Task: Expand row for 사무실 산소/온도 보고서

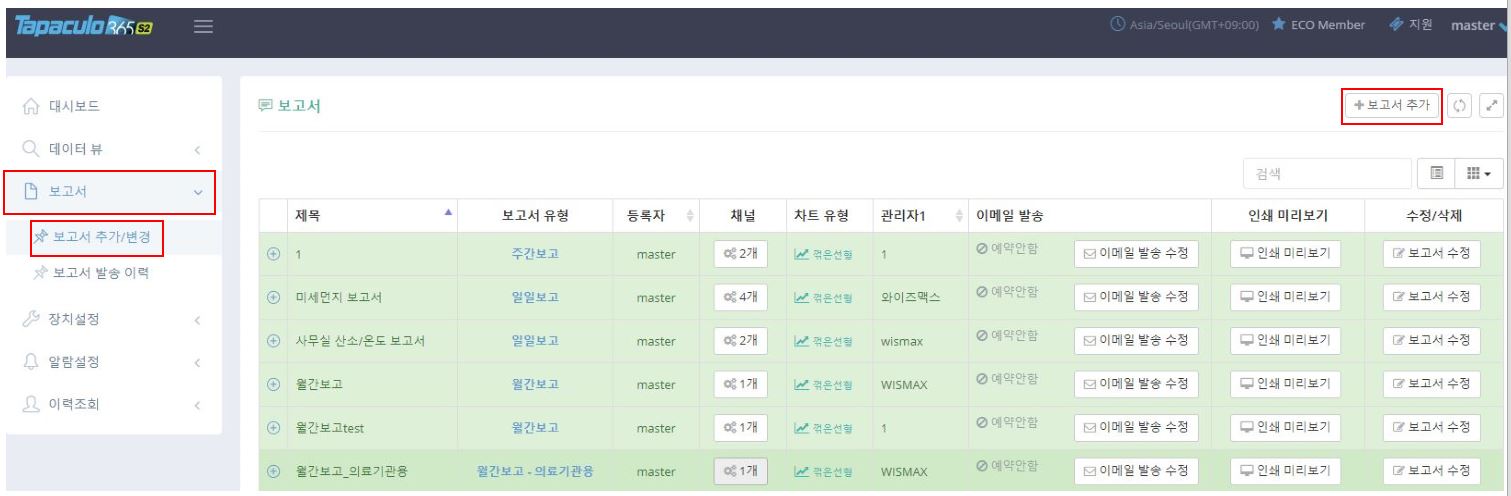Action: tap(273, 341)
